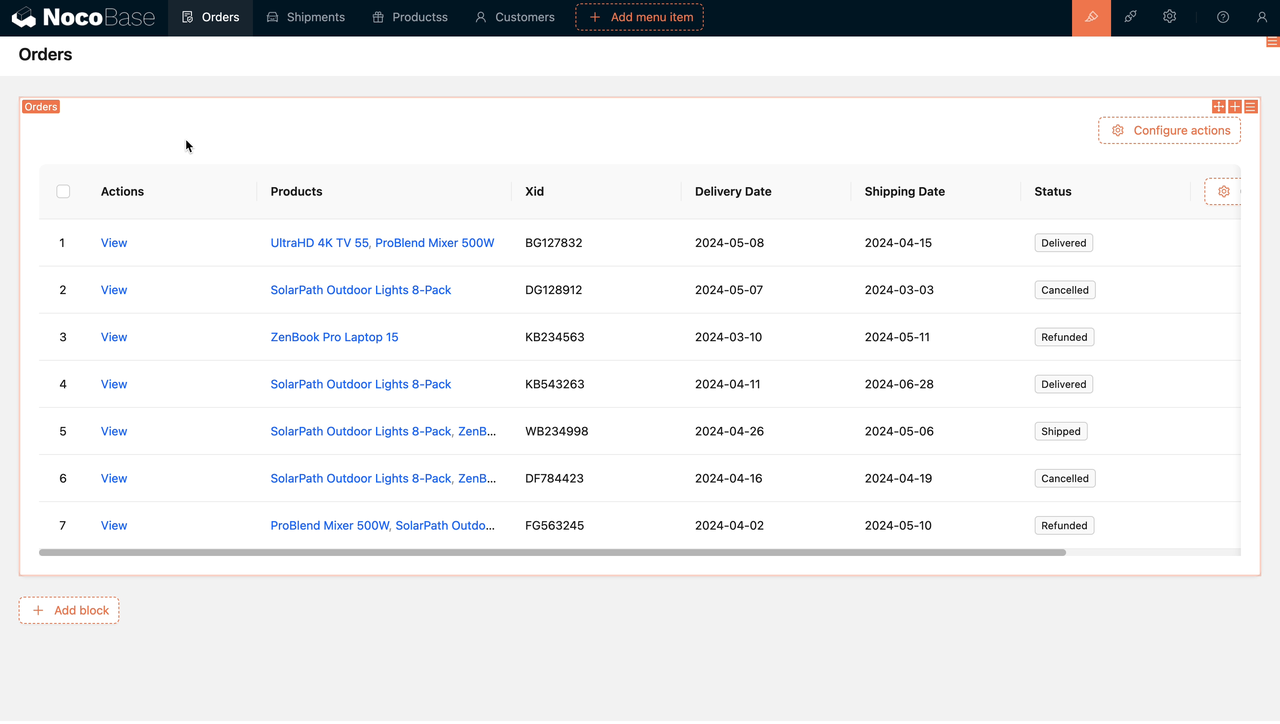Click Xid cell KB234563
The image size is (1280, 724).
(555, 337)
